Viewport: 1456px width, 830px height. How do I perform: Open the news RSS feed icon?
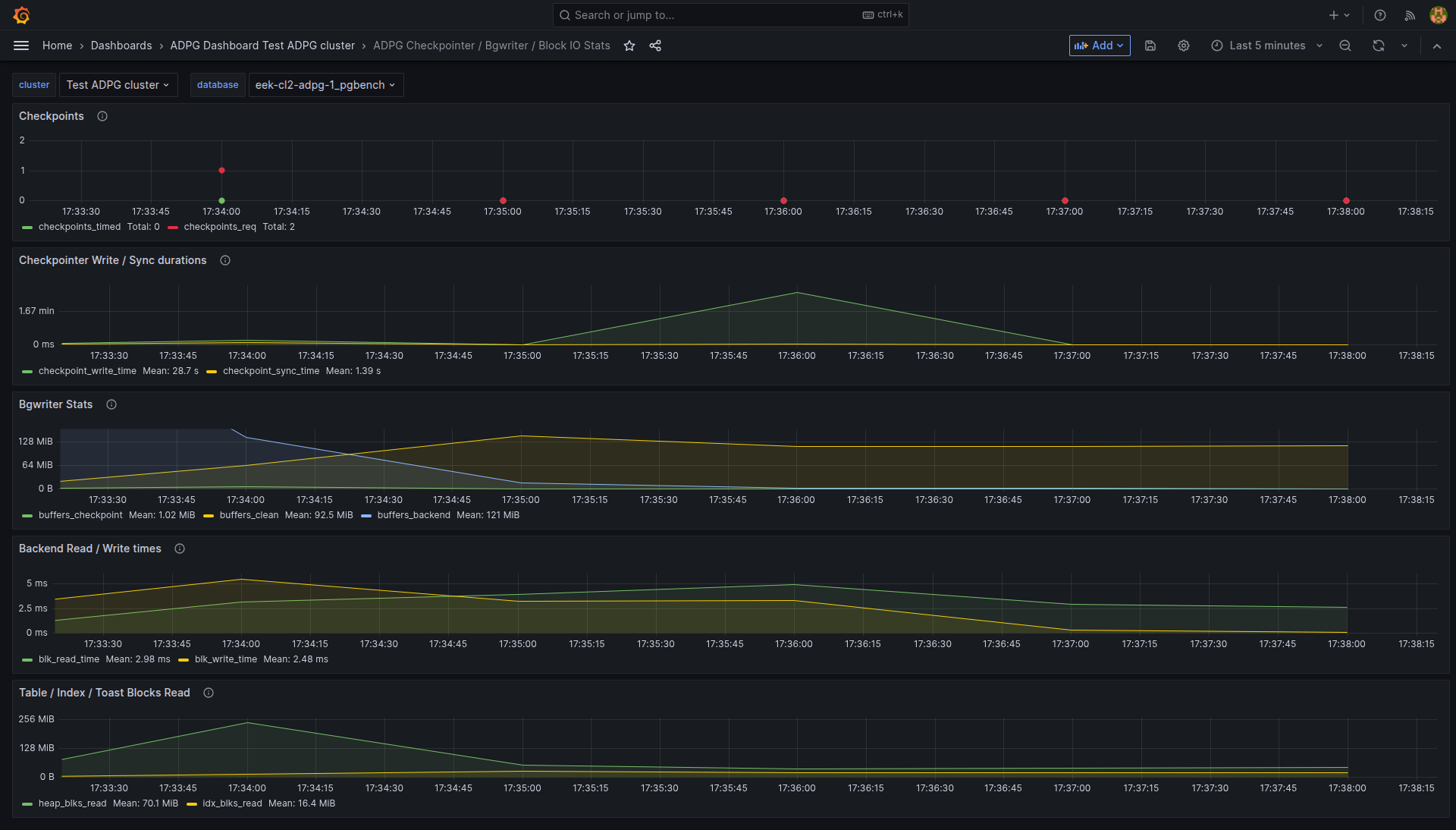(1410, 15)
